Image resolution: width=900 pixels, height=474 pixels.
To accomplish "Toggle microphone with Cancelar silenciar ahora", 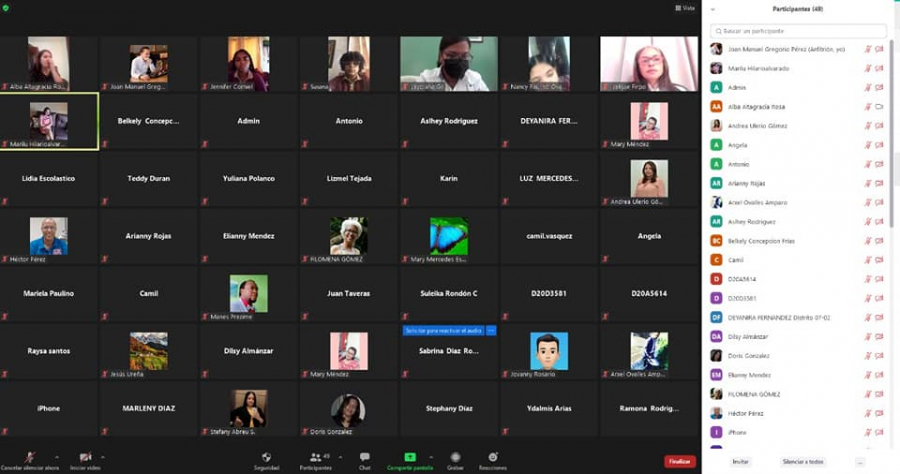I will [x=29, y=458].
